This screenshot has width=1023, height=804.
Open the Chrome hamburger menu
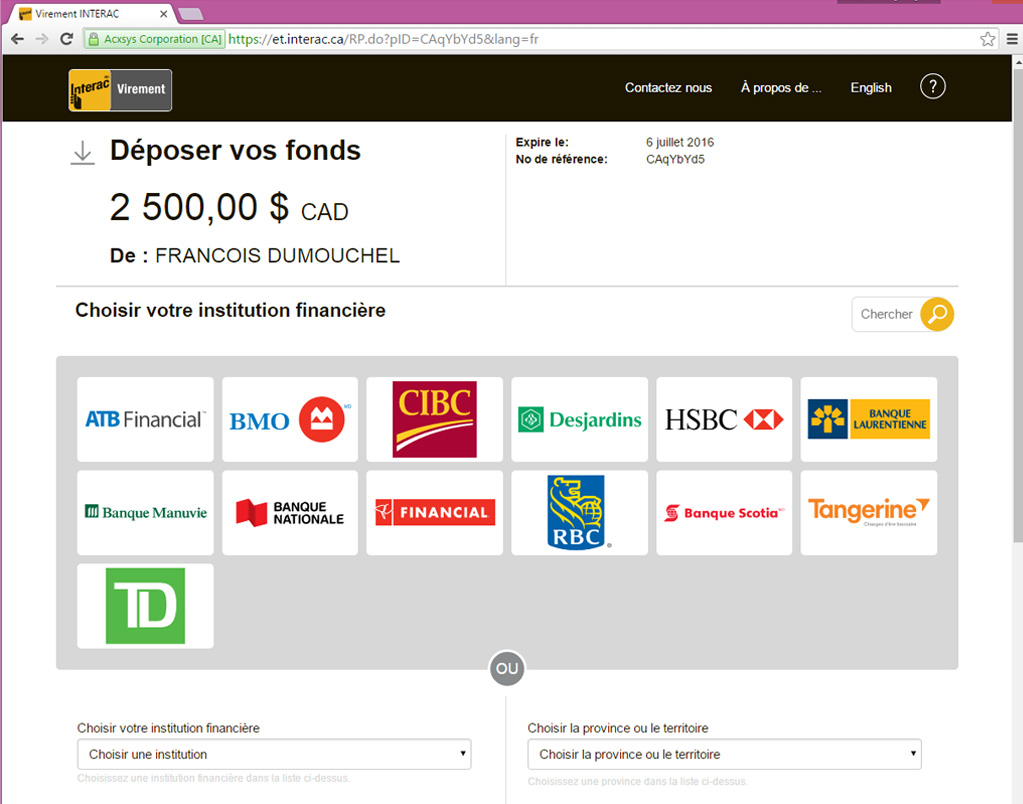1011,39
